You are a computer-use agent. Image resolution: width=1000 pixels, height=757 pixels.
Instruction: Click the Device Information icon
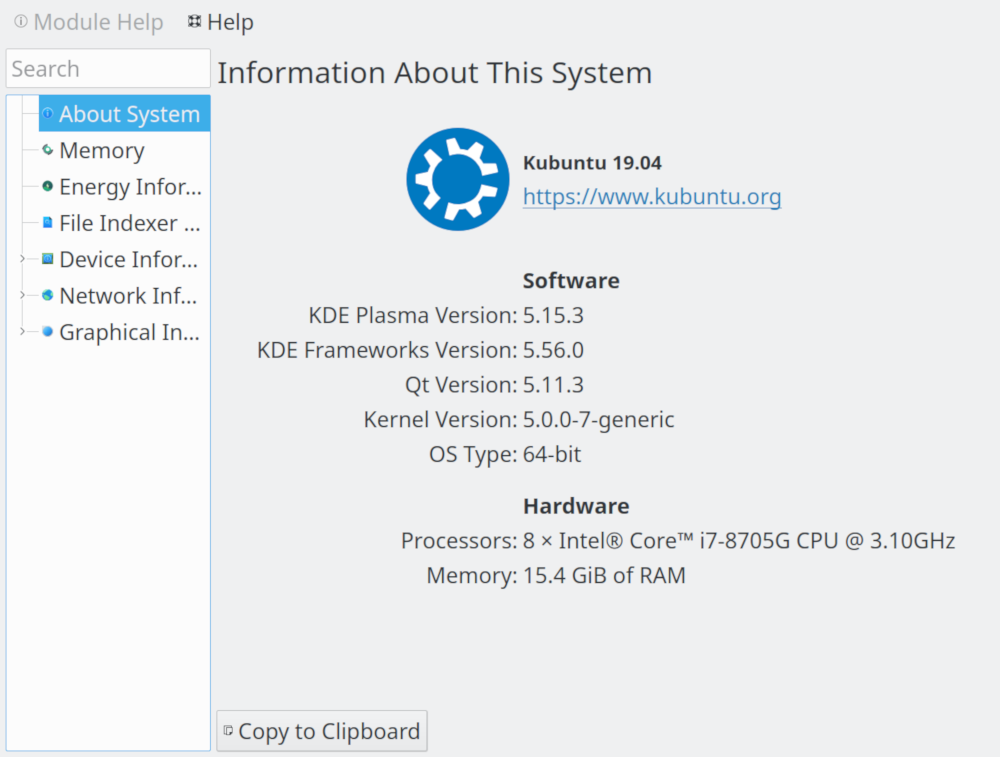tap(48, 260)
